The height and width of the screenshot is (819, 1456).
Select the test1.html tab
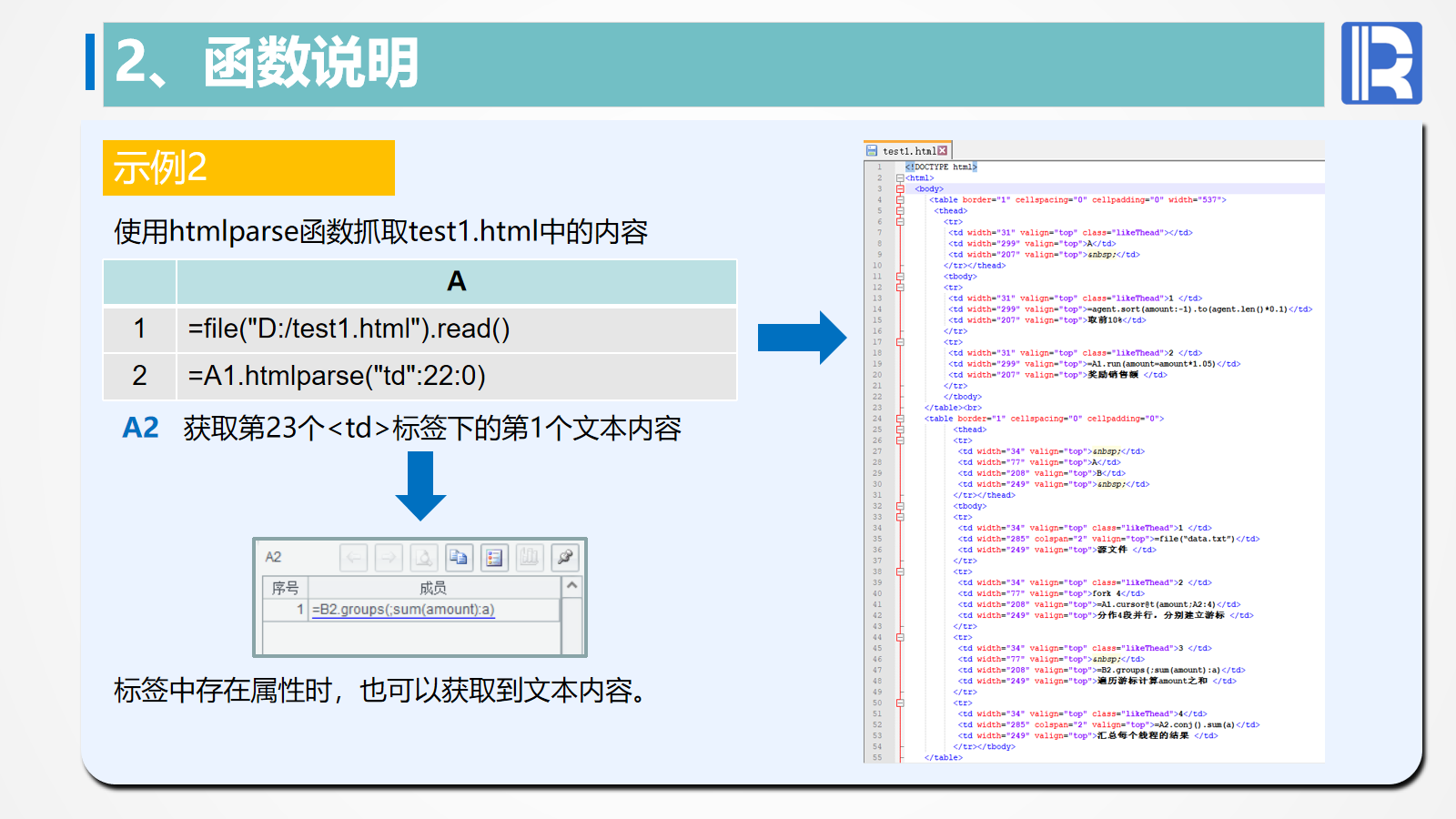pos(907,151)
